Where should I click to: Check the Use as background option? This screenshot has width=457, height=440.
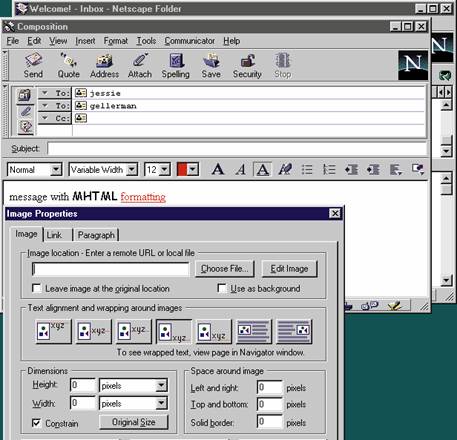[222, 288]
